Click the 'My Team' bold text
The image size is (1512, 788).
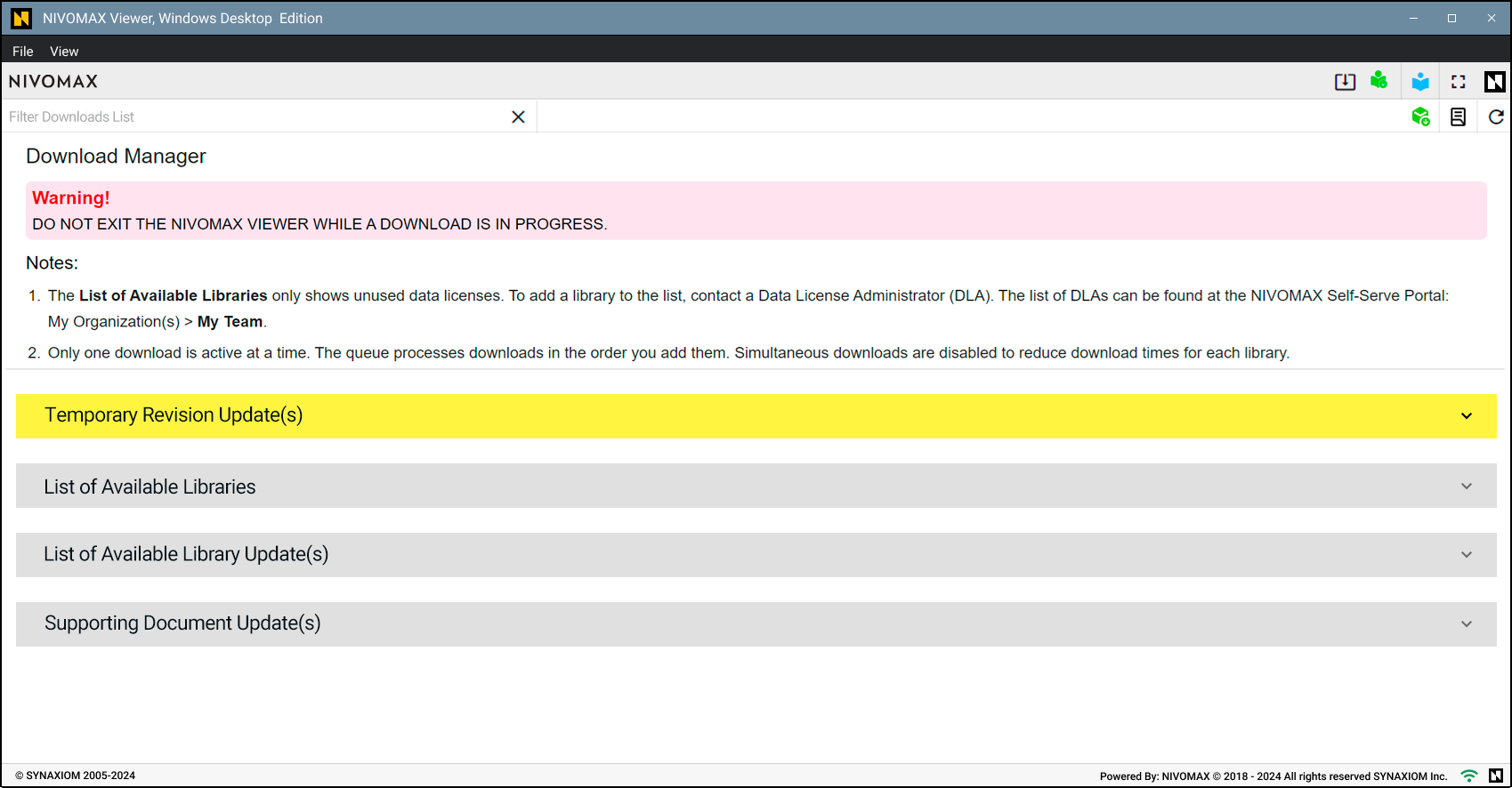click(x=230, y=322)
